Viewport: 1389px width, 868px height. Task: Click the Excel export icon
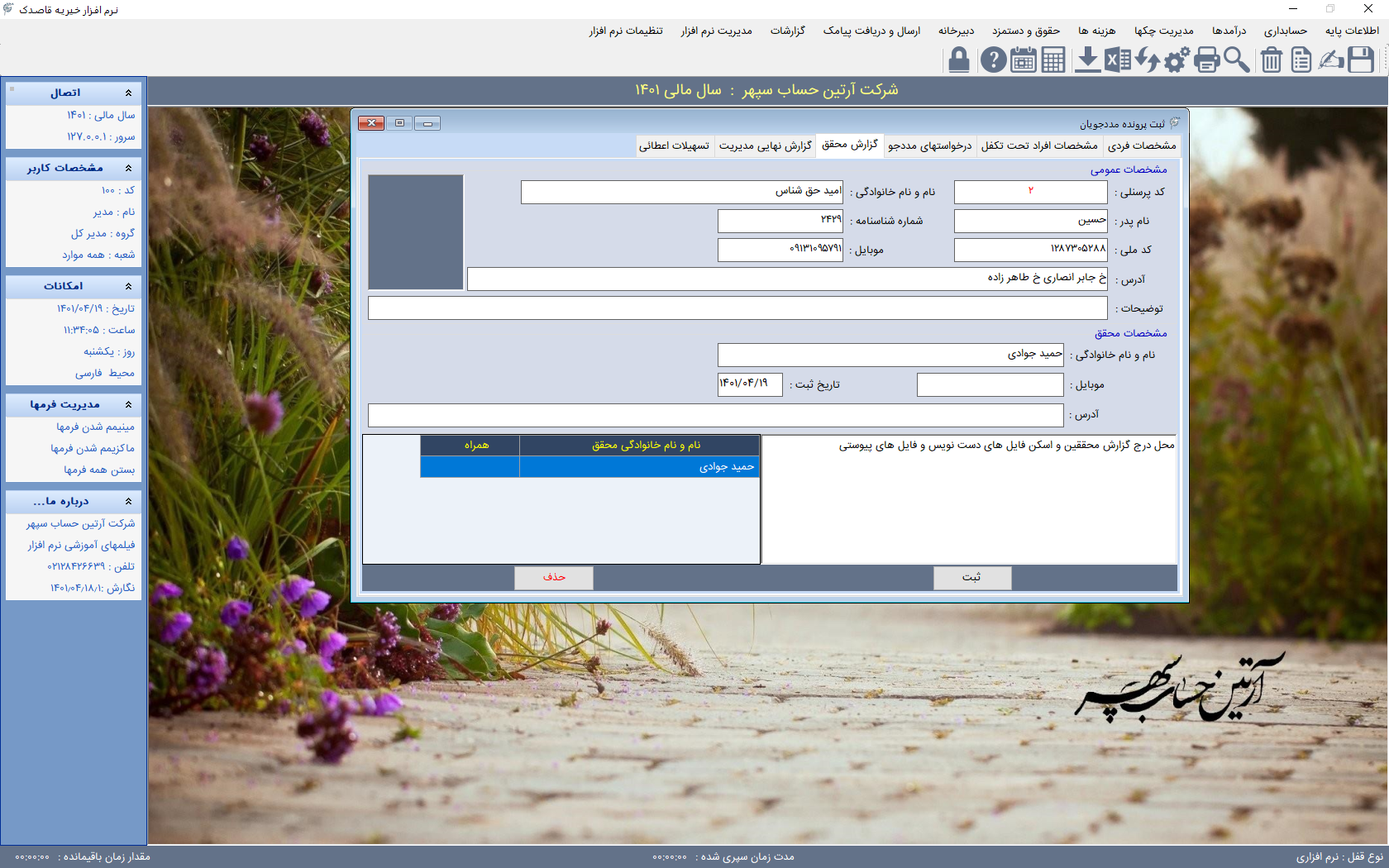point(1117,60)
